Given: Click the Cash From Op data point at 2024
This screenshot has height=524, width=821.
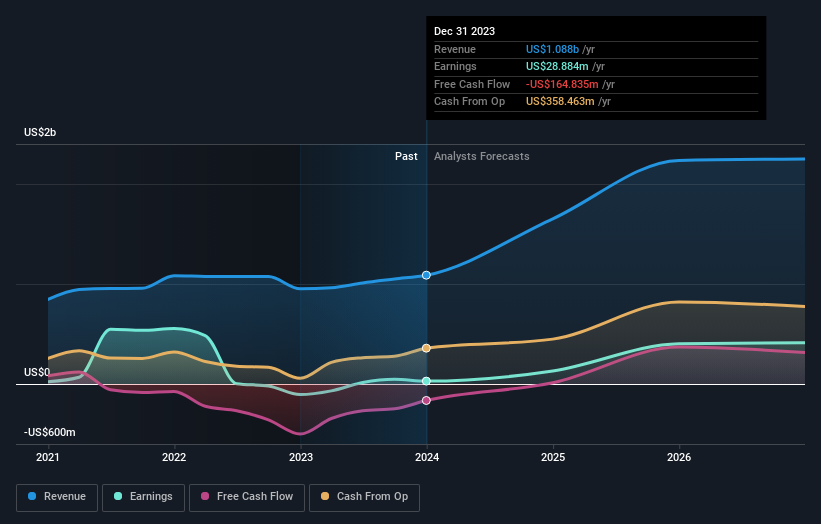Looking at the screenshot, I should coord(426,348).
